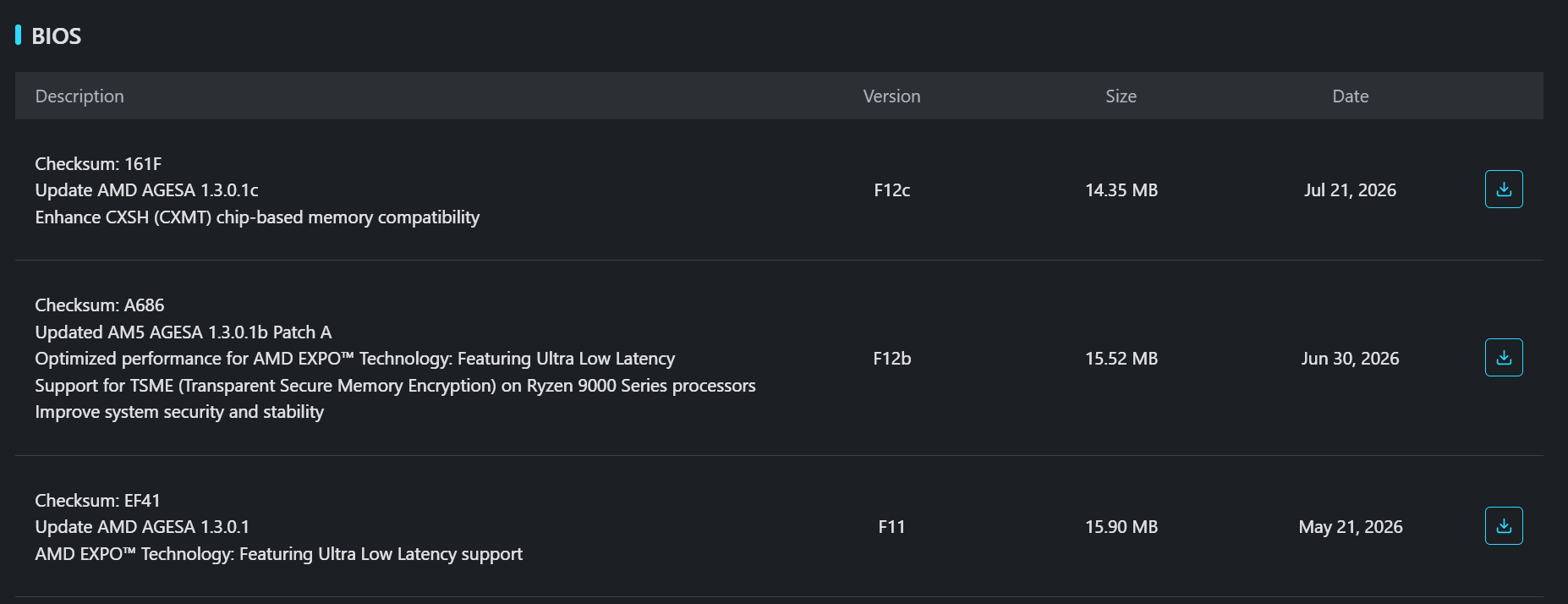The image size is (1568, 604).
Task: Select the Version column header
Action: coord(891,96)
